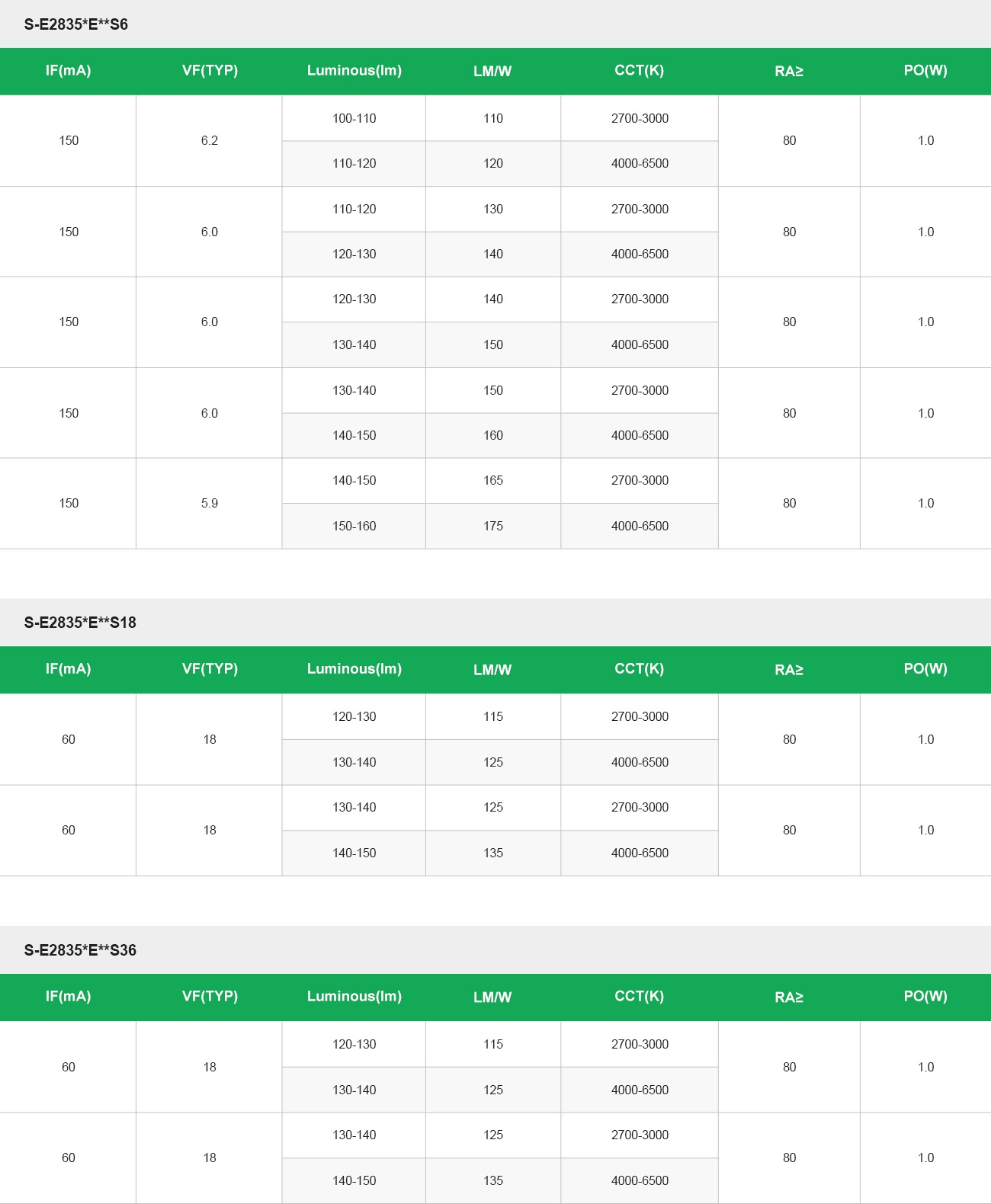
Task: Click the VF(TYP) header in S18 table
Action: click(210, 669)
